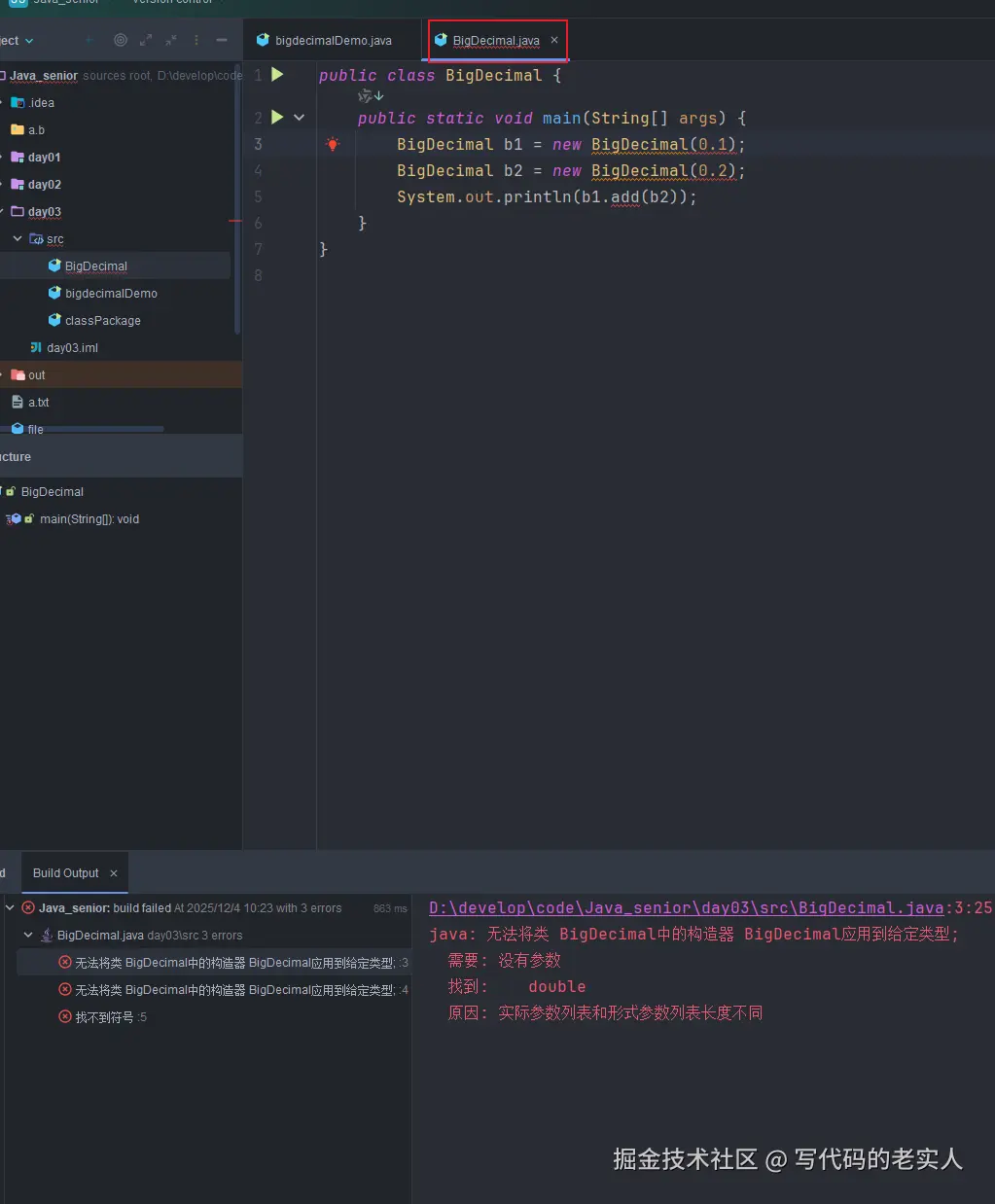
Task: Click 'BigDecimal(0.1)' on code line 3
Action: pos(663,144)
